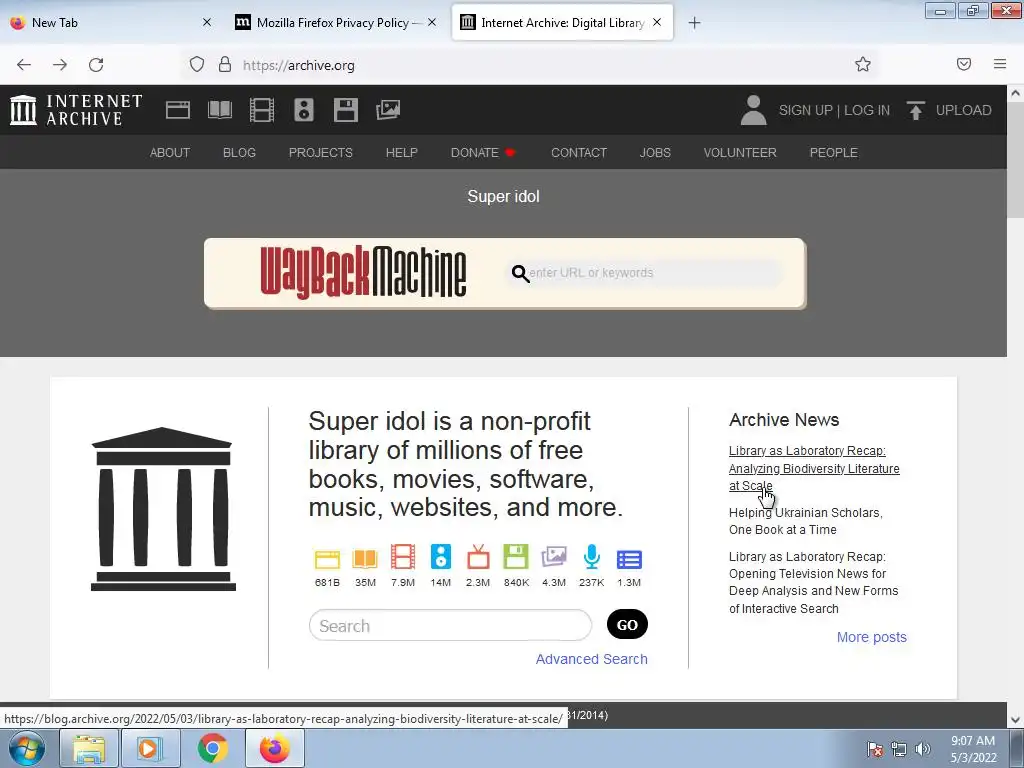Click the scrollbar down arrow
This screenshot has height=768, width=1024.
click(x=1016, y=720)
